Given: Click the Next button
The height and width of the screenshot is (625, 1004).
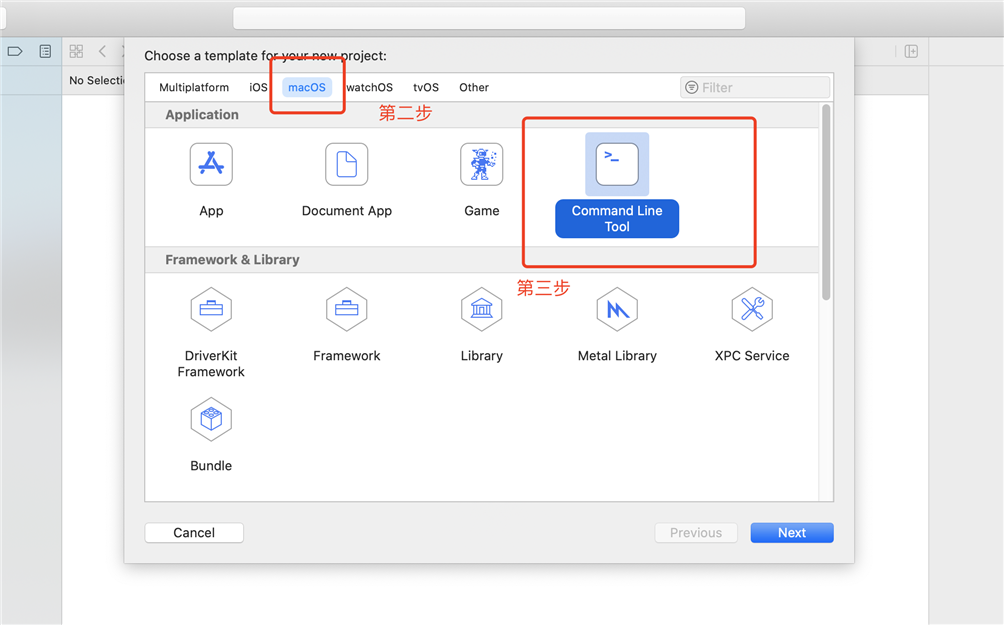Looking at the screenshot, I should 792,533.
